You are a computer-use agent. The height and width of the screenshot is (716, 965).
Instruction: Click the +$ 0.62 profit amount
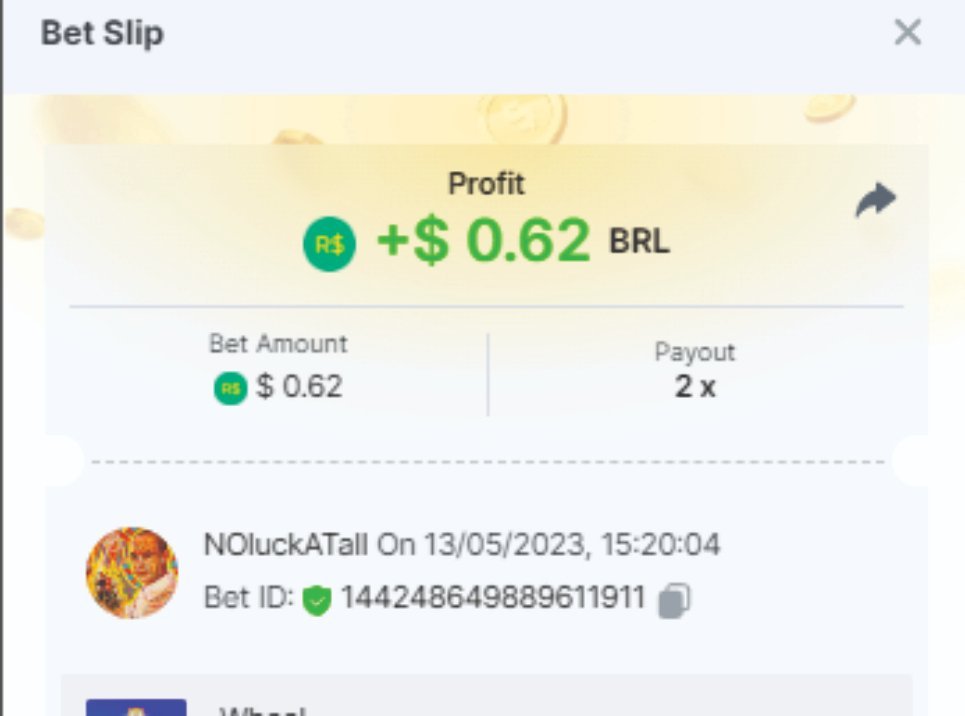(x=484, y=240)
